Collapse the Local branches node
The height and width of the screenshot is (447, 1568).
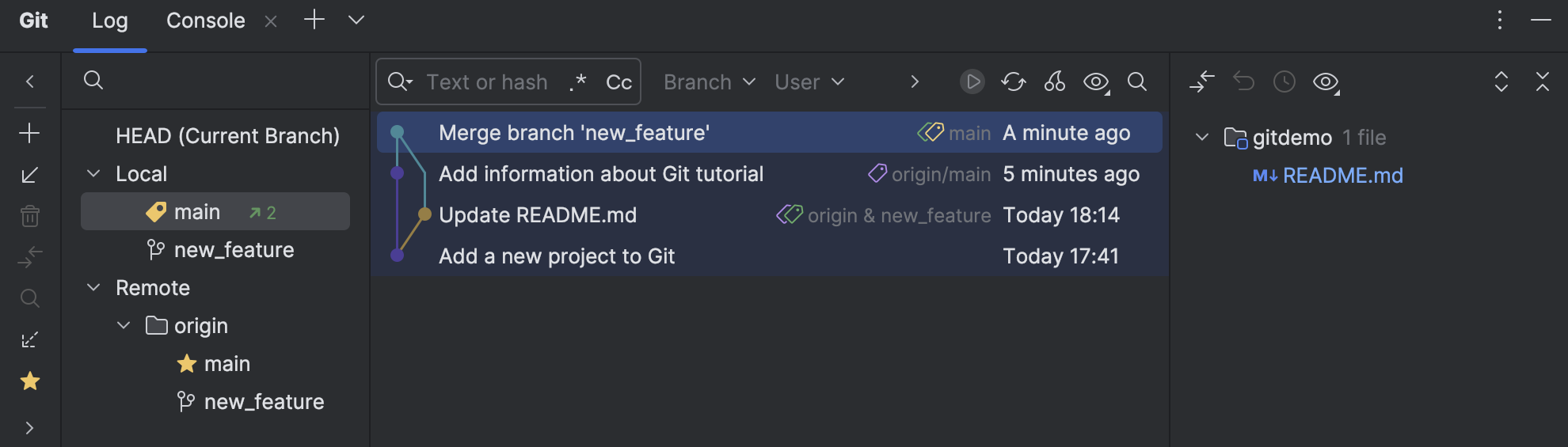point(93,173)
